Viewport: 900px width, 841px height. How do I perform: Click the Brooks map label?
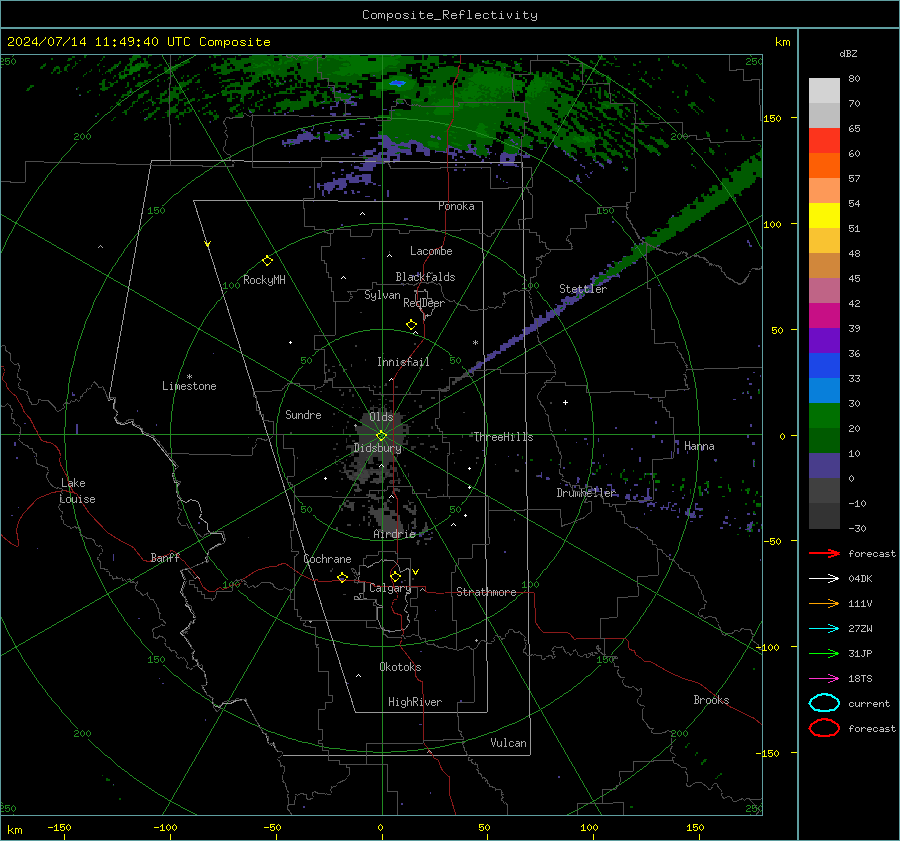[711, 700]
